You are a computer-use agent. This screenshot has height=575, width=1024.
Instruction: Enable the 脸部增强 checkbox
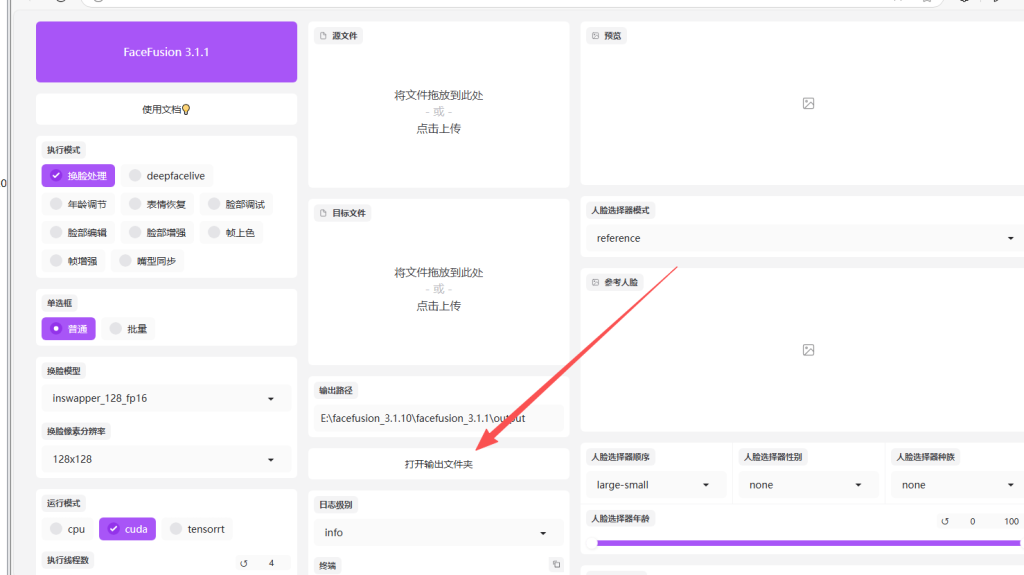135,233
